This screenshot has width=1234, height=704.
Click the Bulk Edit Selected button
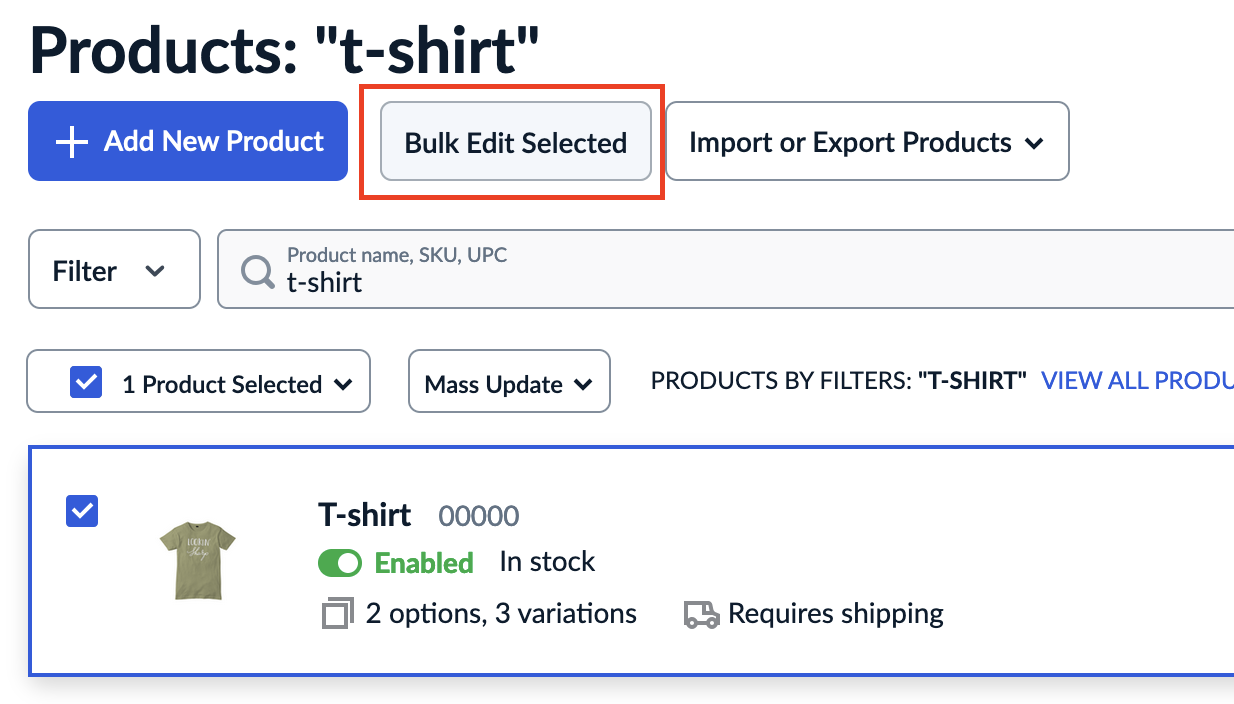tap(515, 142)
